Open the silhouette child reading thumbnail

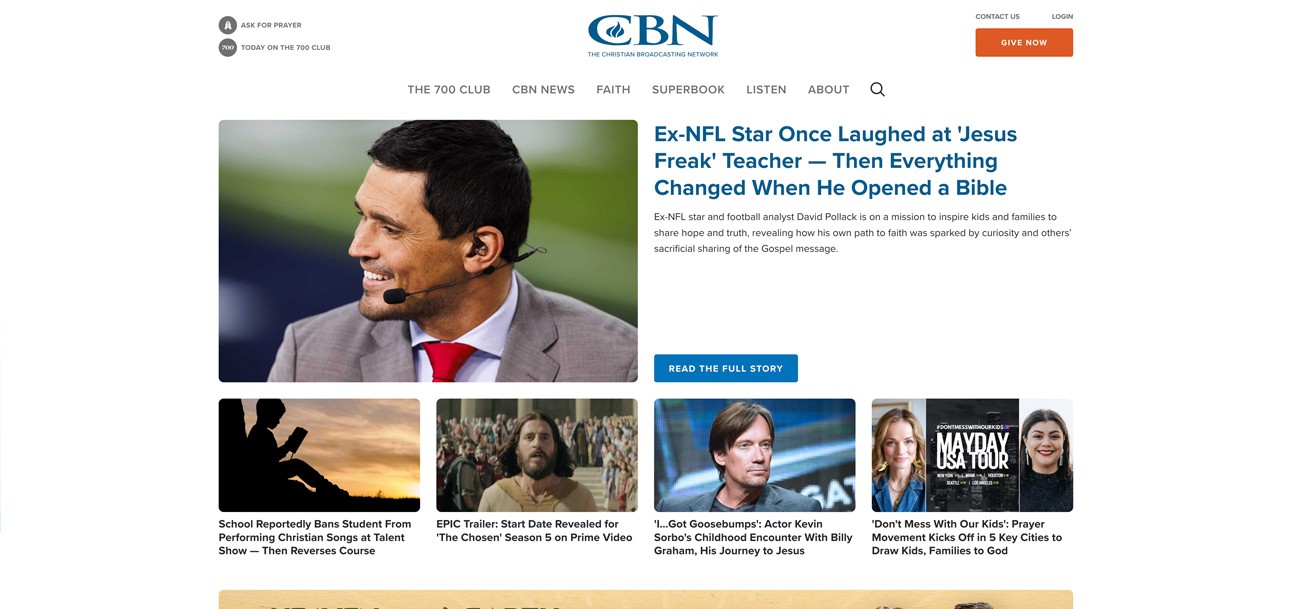click(x=319, y=455)
